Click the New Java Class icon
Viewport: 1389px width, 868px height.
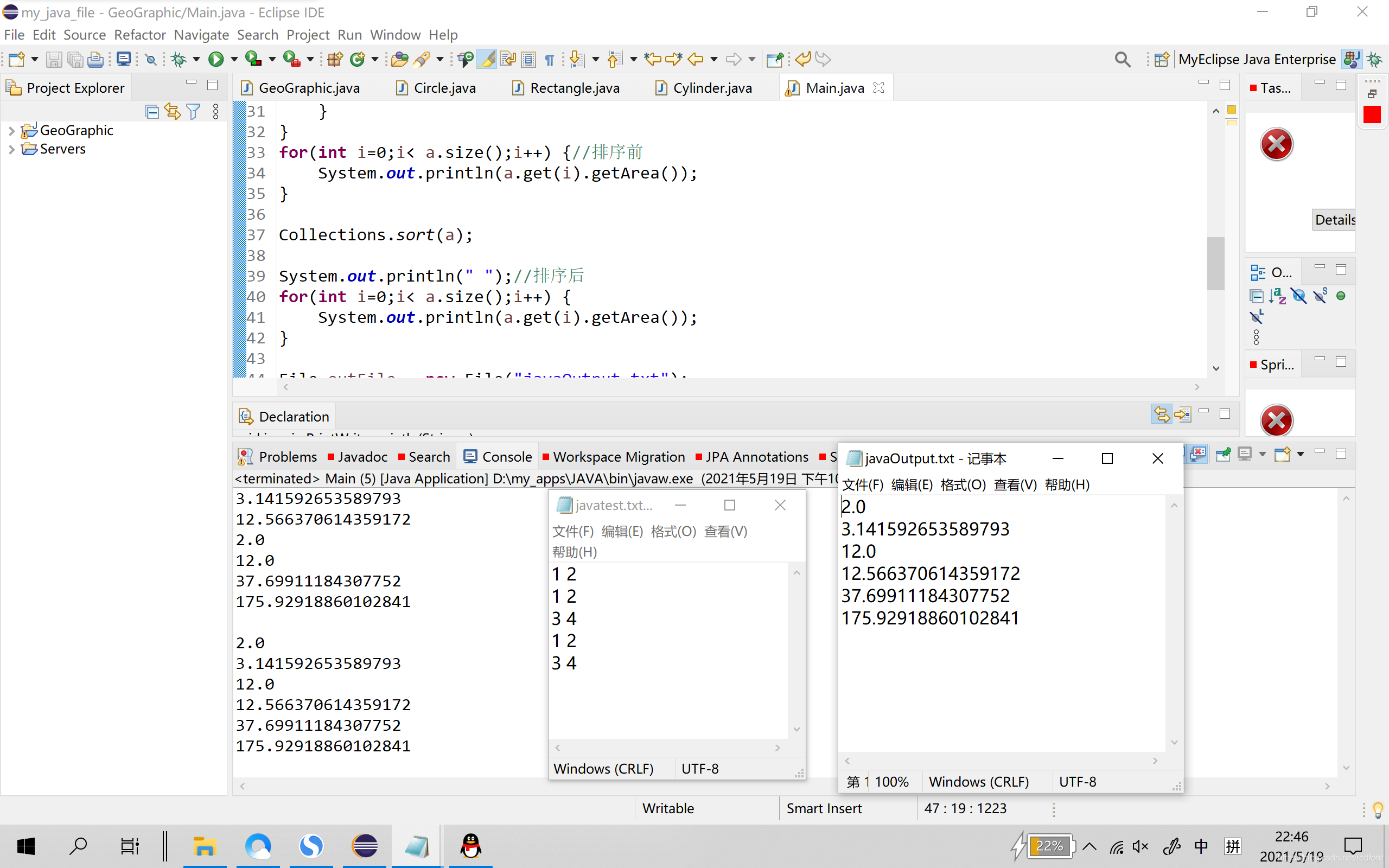click(x=358, y=59)
